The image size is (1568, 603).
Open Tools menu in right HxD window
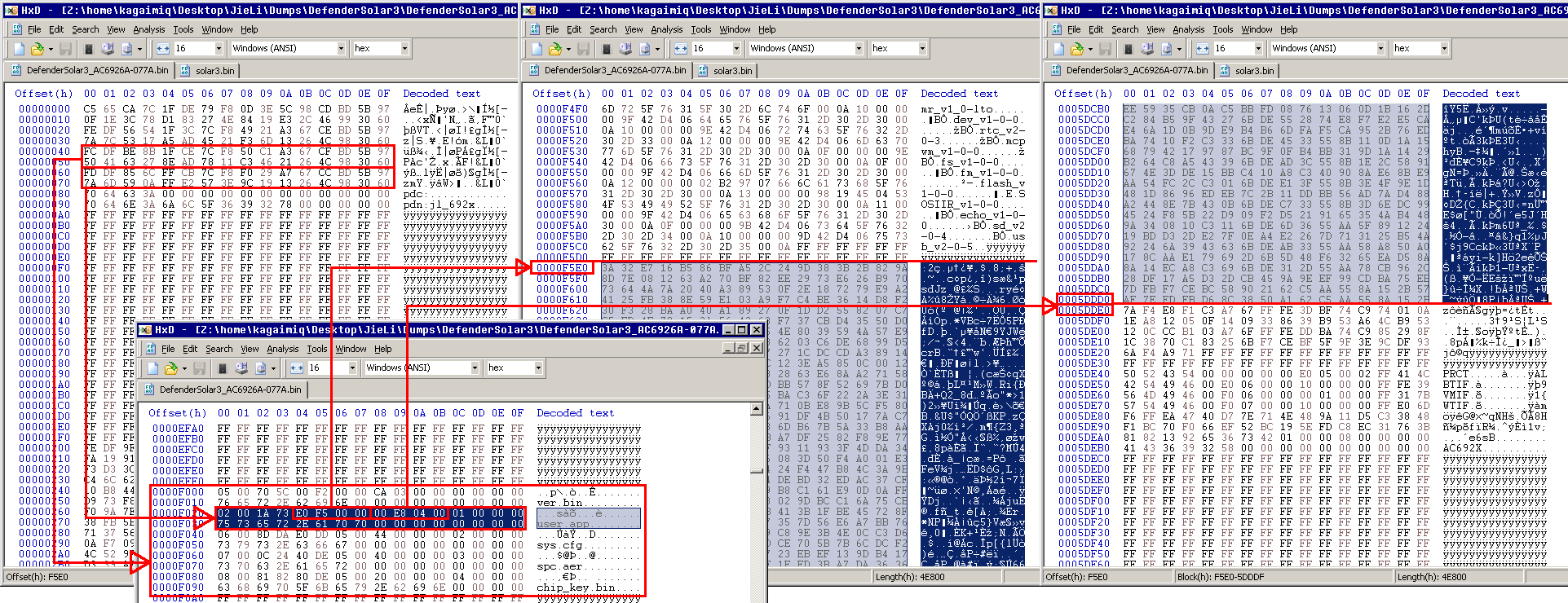tap(1223, 29)
